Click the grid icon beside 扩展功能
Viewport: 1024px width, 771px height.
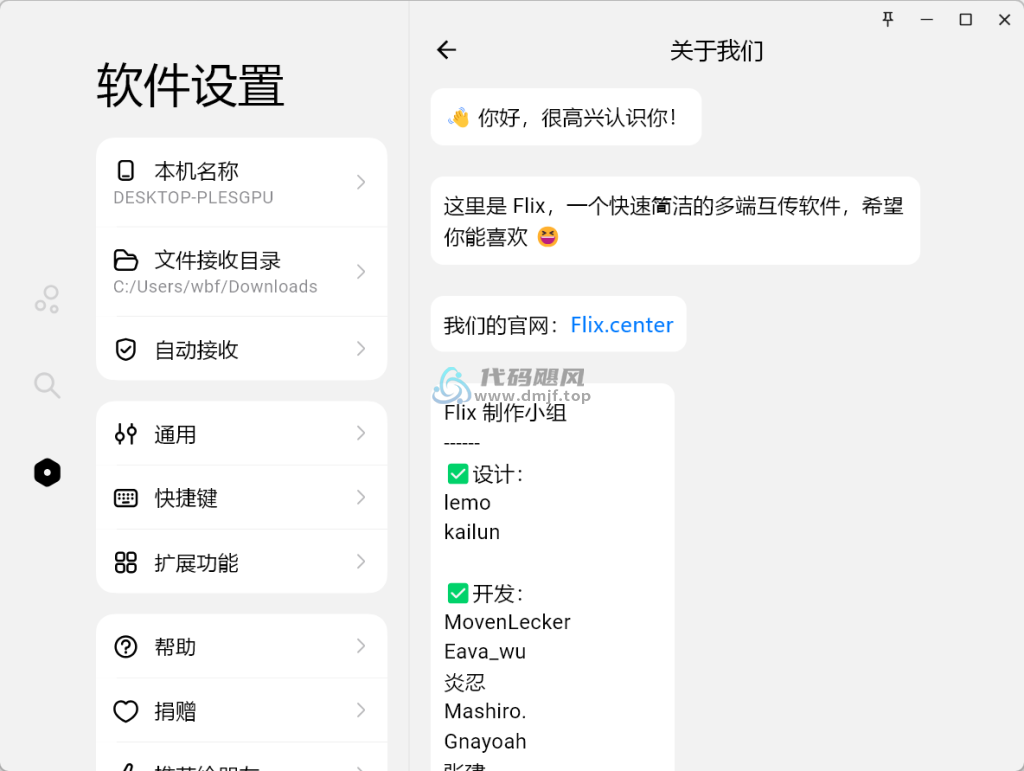pyautogui.click(x=125, y=563)
